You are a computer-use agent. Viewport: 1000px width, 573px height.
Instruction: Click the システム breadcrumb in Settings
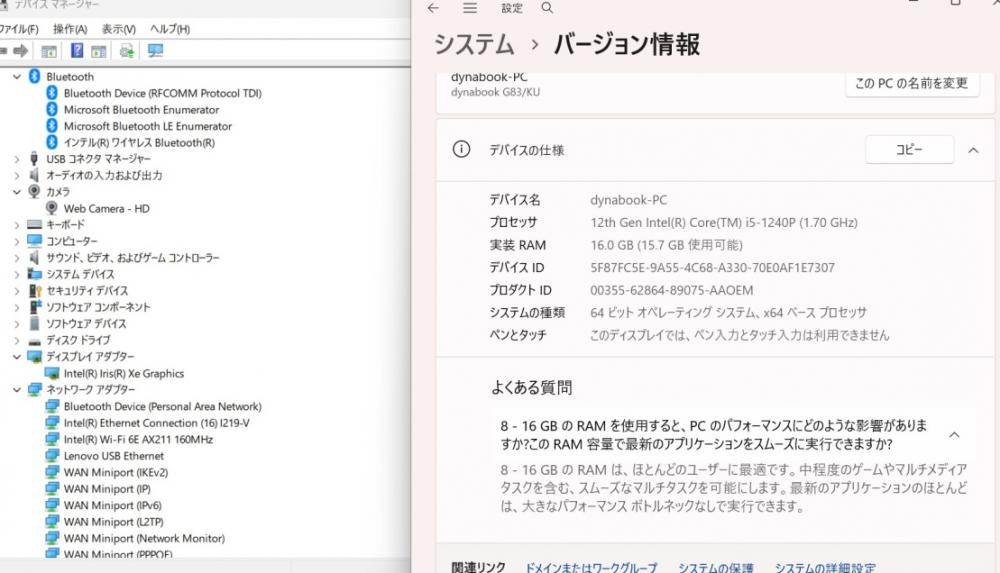point(474,44)
